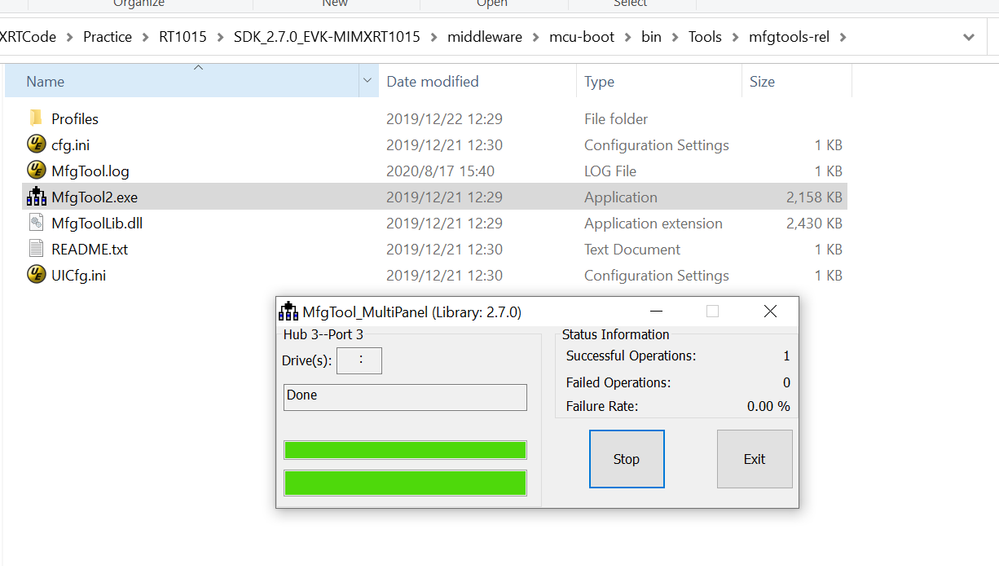Select the cfg.ini file name

70,145
